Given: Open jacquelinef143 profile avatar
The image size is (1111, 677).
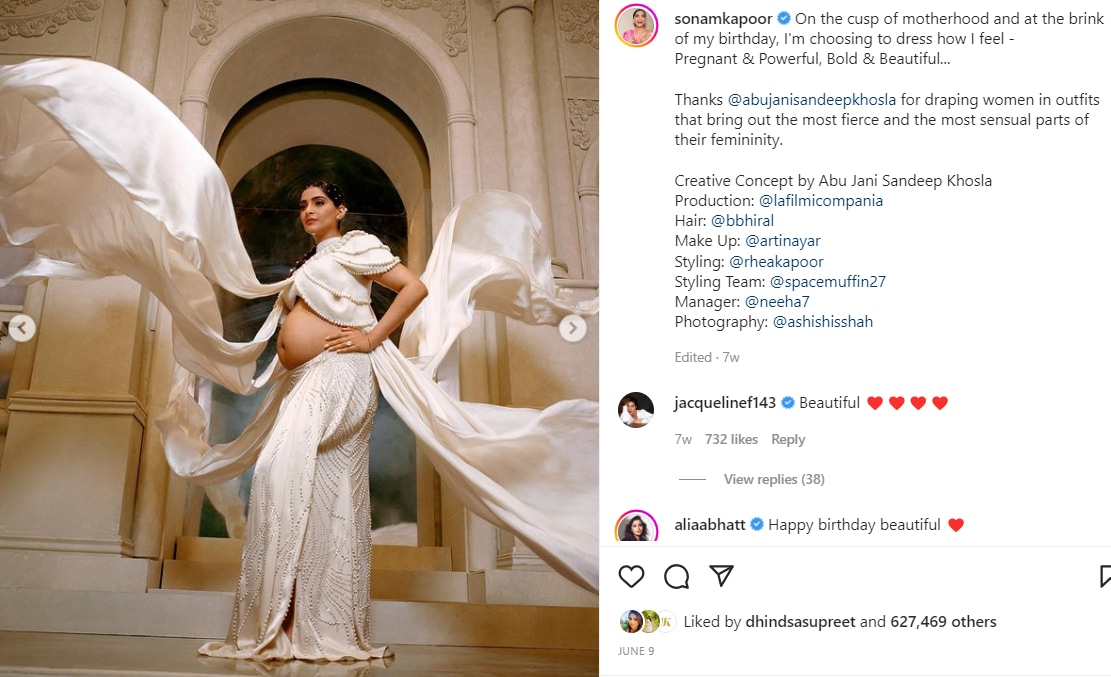Looking at the screenshot, I should [636, 410].
